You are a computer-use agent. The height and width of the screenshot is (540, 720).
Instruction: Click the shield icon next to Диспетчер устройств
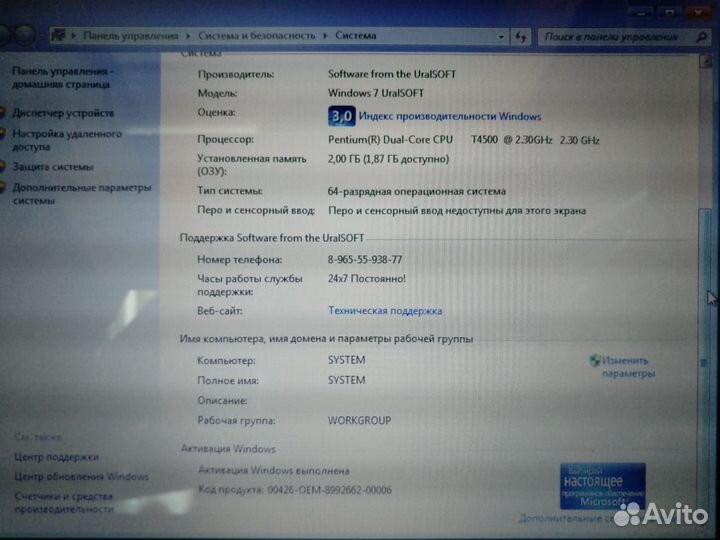pos(3,113)
